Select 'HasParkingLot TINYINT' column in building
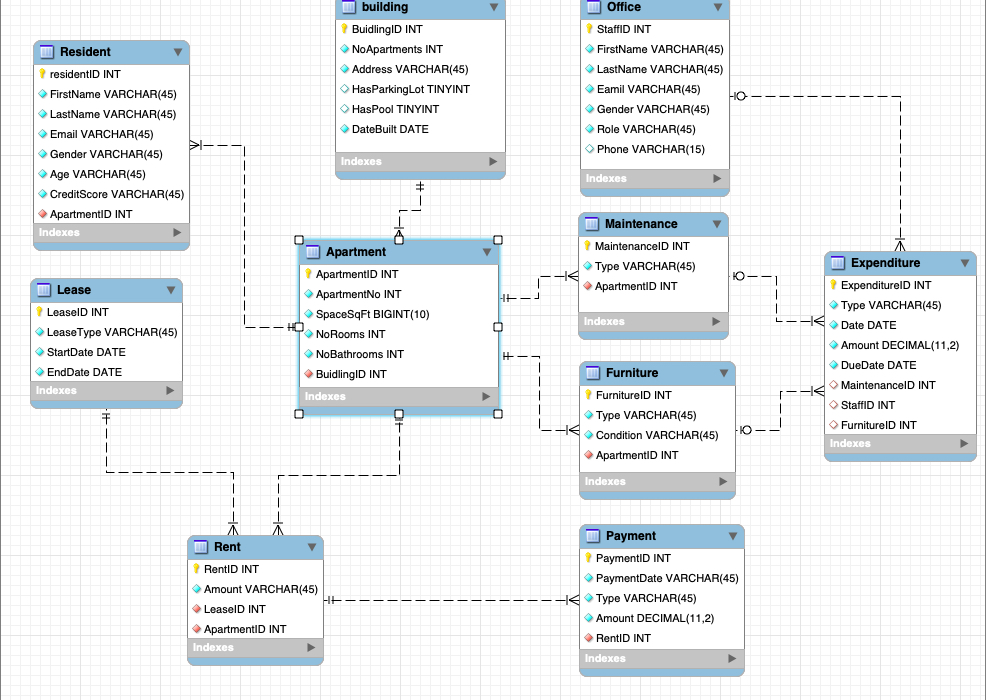This screenshot has height=700, width=986. point(421,89)
